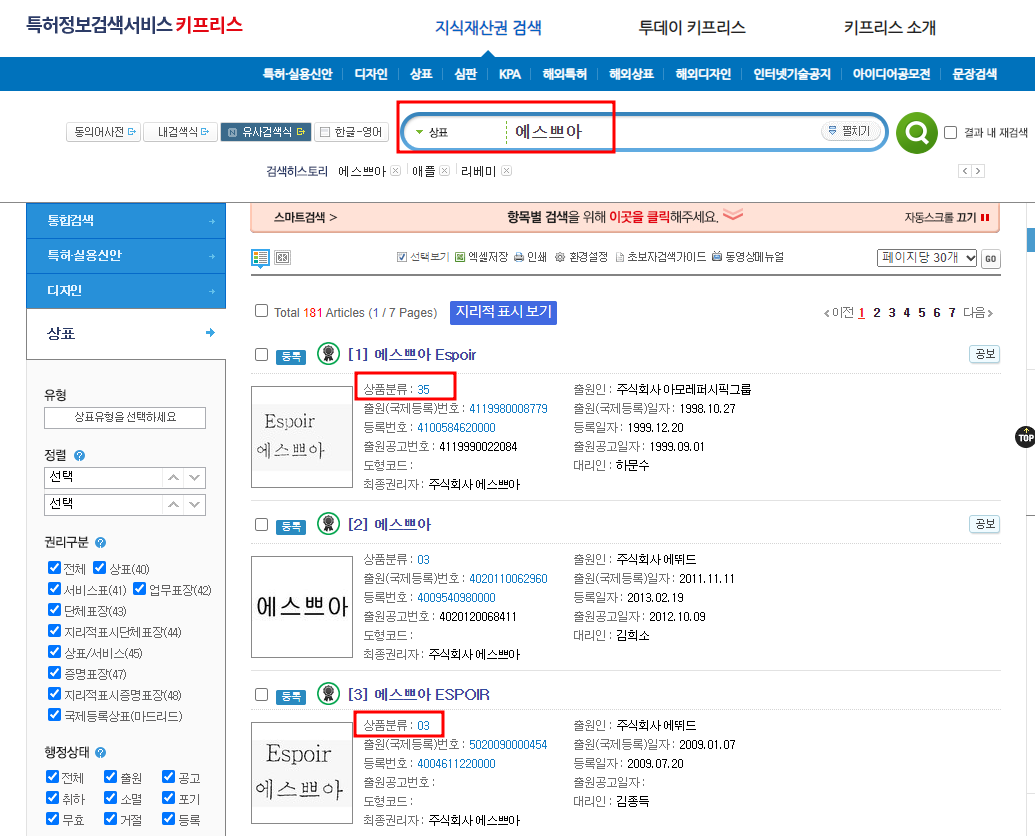Click the 인쇄 print icon
Screen dimensions: 1035x836
point(519,257)
